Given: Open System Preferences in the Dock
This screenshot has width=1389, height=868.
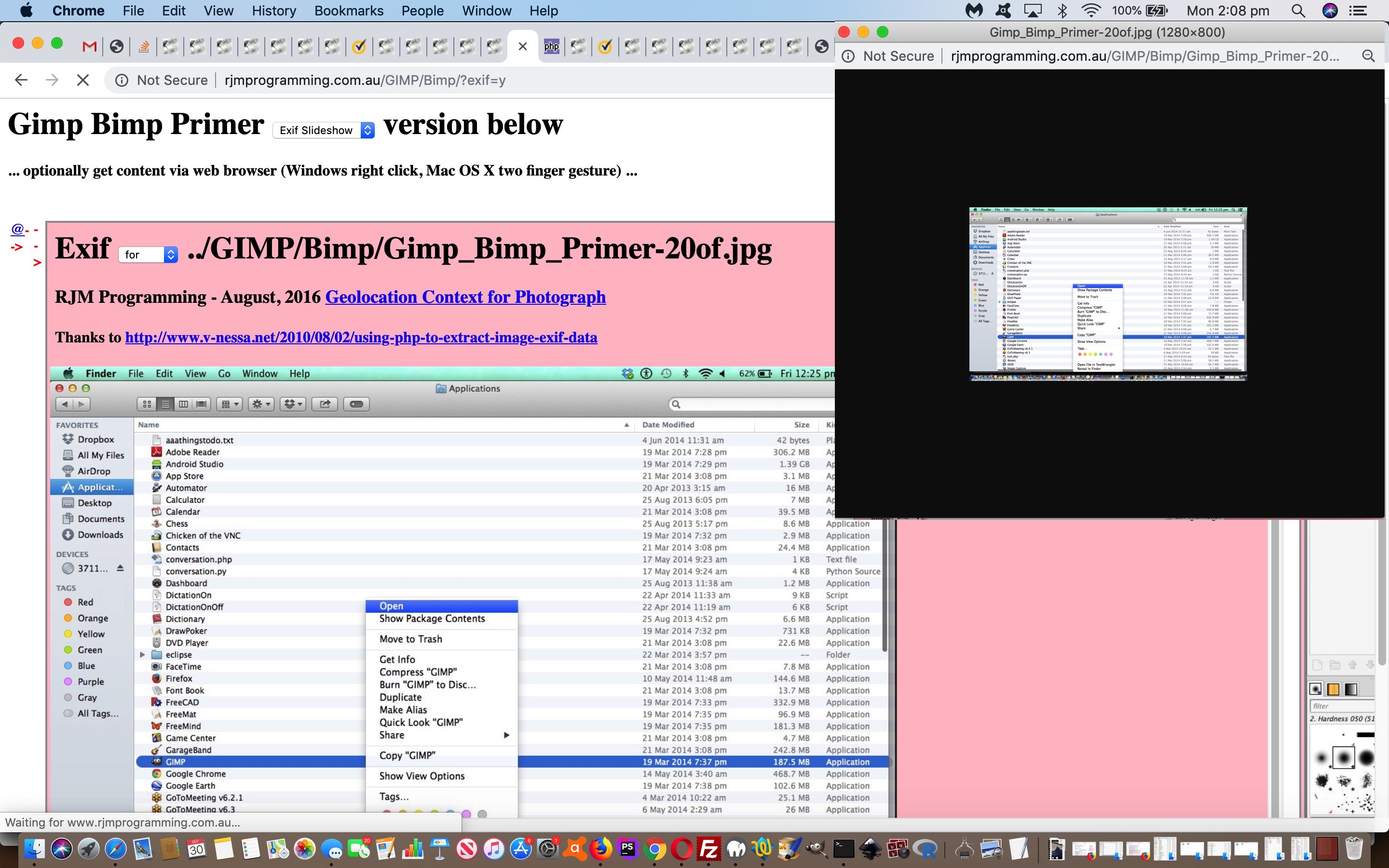Looking at the screenshot, I should point(548,848).
